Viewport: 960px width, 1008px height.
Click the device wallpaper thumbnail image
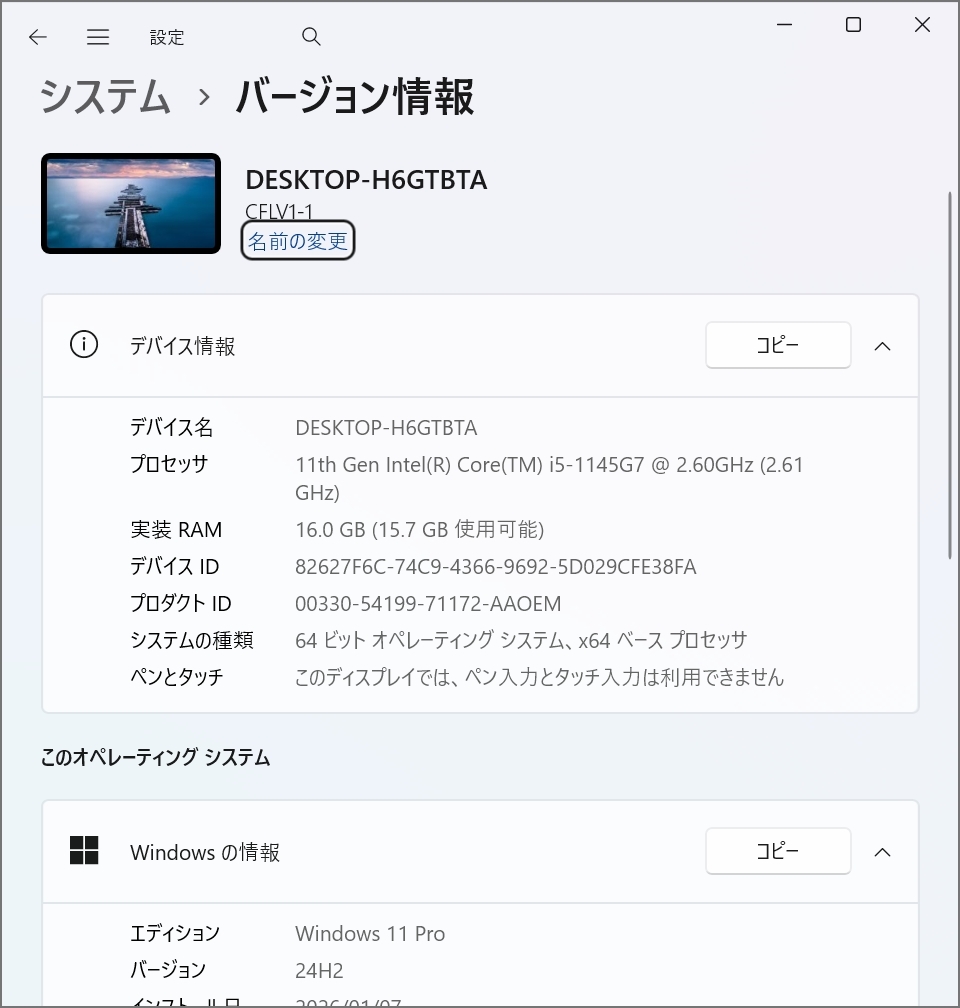pyautogui.click(x=130, y=203)
